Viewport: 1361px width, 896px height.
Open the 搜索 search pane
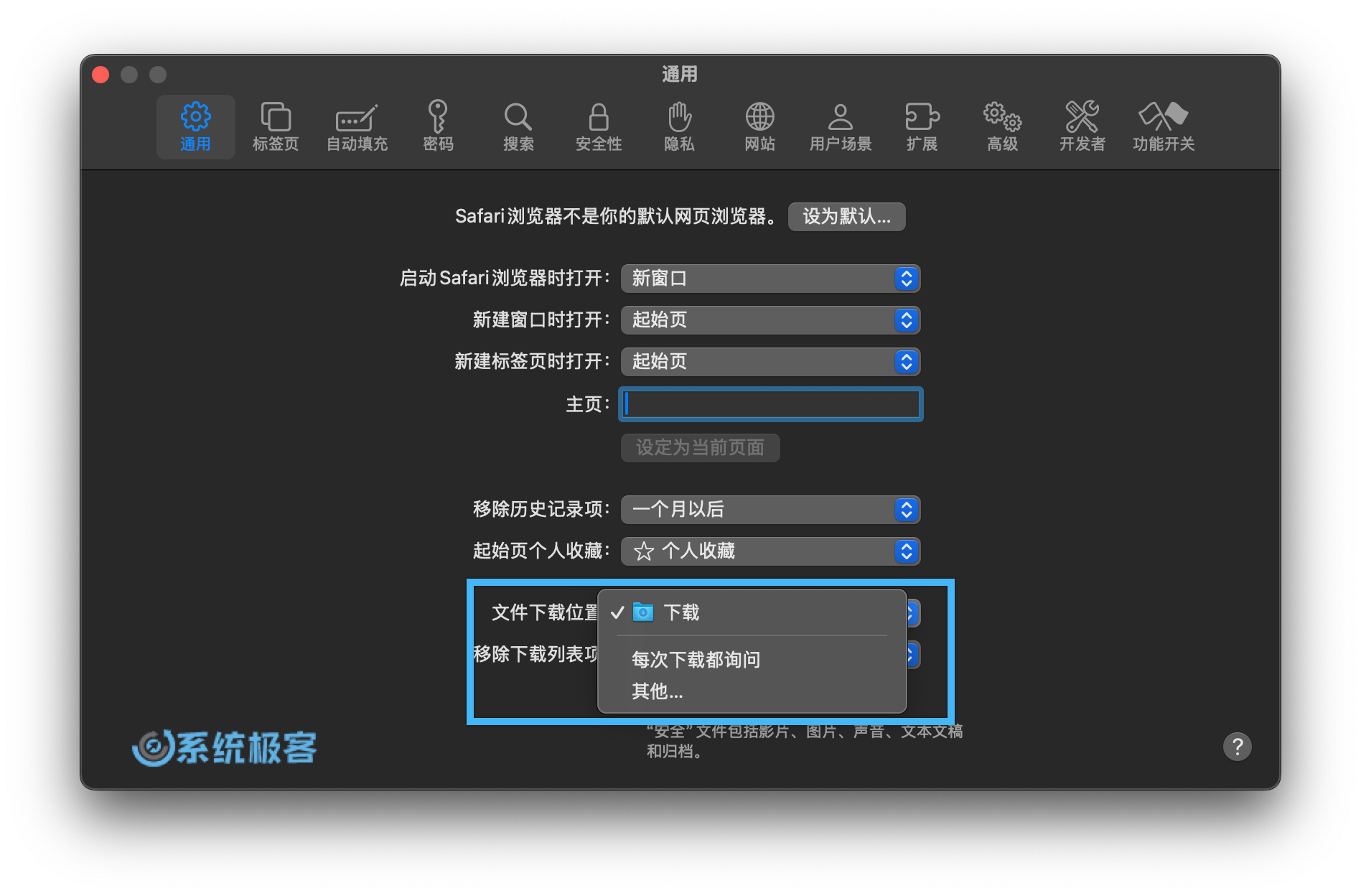[x=518, y=127]
